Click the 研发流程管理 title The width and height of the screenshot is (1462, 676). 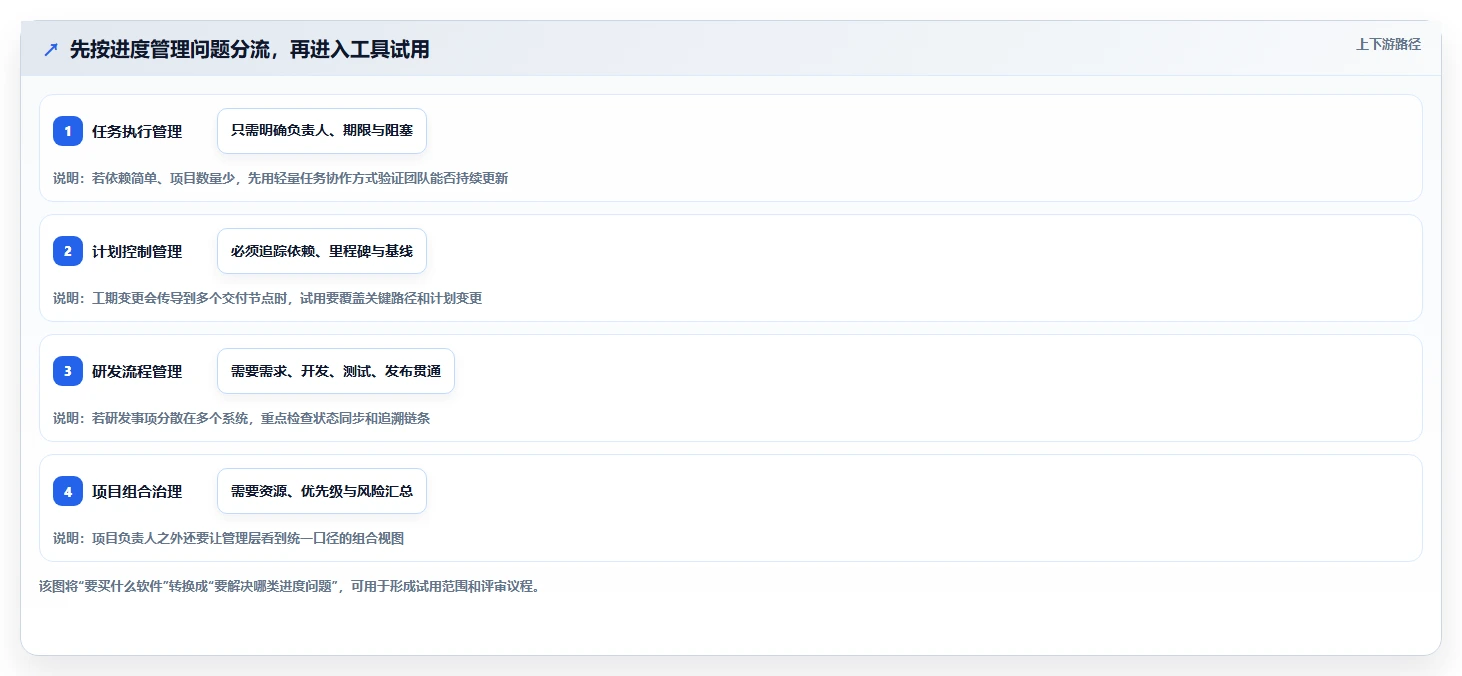coord(137,371)
